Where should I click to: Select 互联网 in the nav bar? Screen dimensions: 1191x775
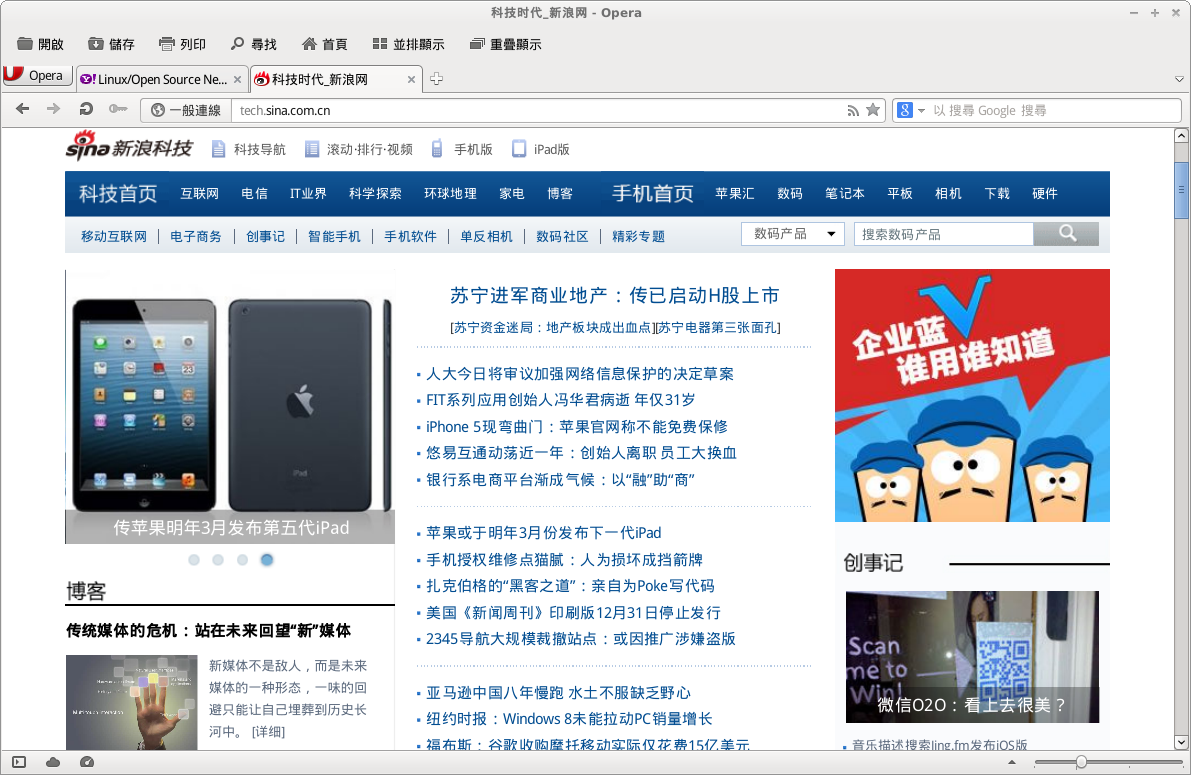[199, 194]
